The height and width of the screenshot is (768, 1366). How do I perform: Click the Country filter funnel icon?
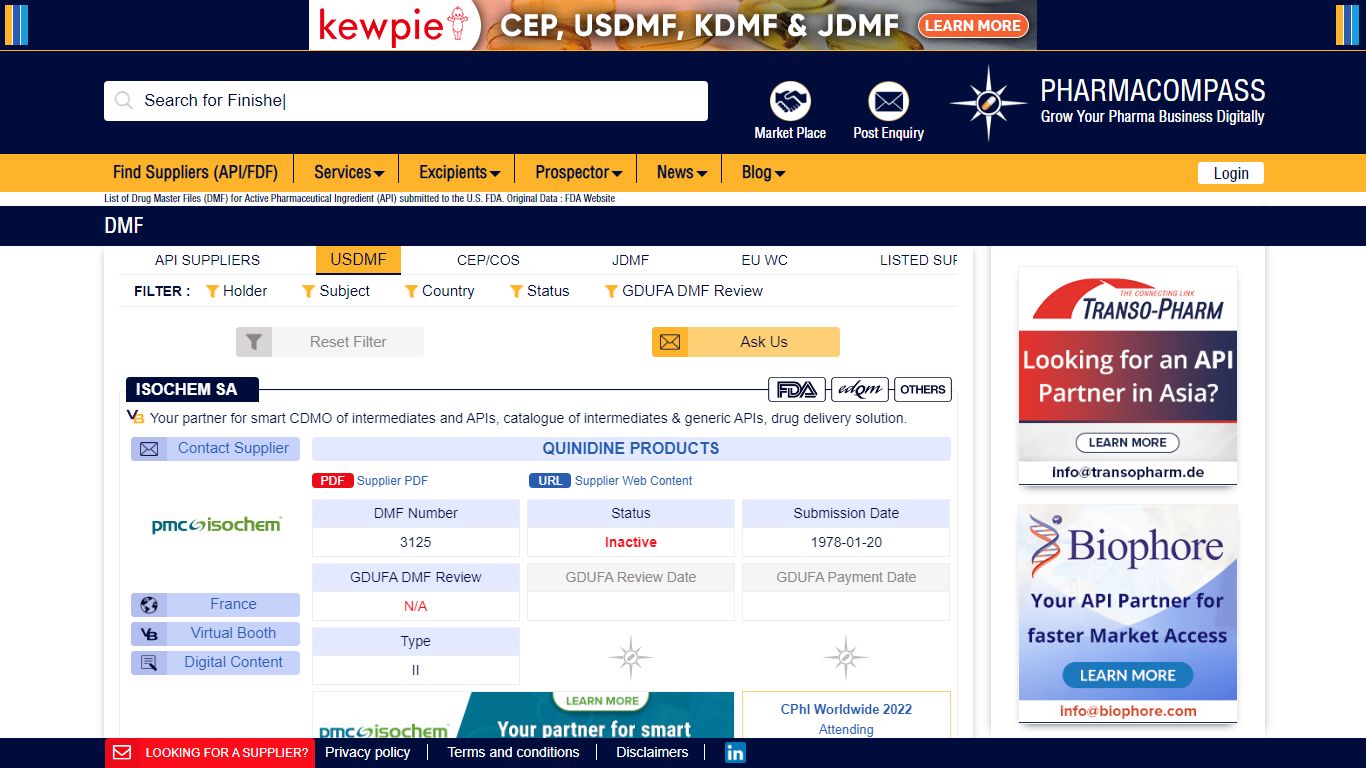coord(411,291)
